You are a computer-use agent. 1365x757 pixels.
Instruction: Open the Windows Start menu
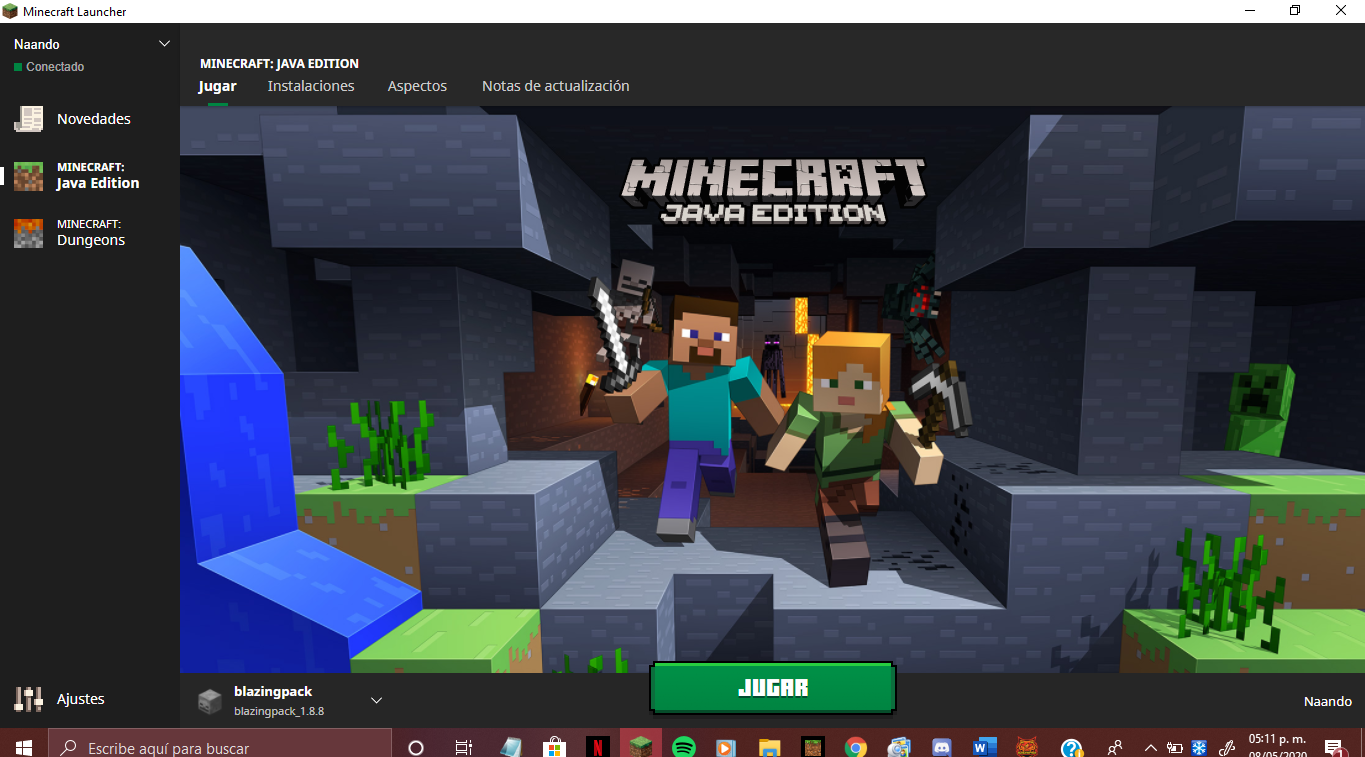tap(23, 747)
